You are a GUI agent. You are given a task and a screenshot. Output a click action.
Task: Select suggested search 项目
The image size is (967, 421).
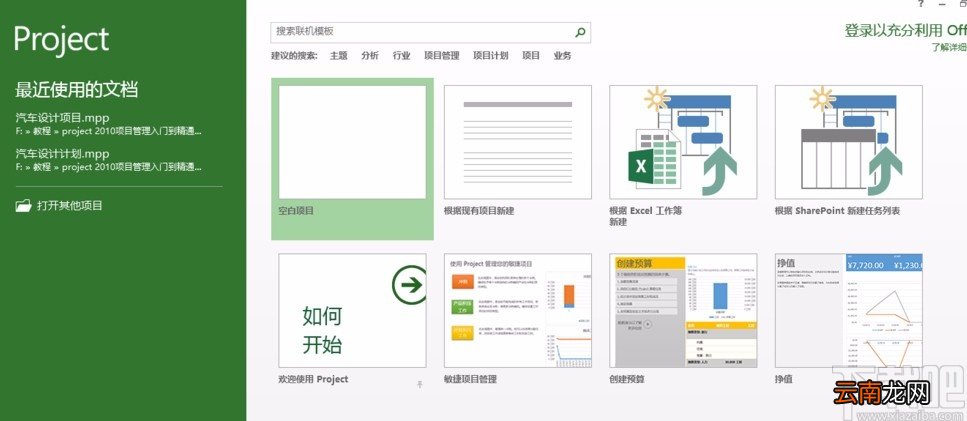tap(531, 55)
